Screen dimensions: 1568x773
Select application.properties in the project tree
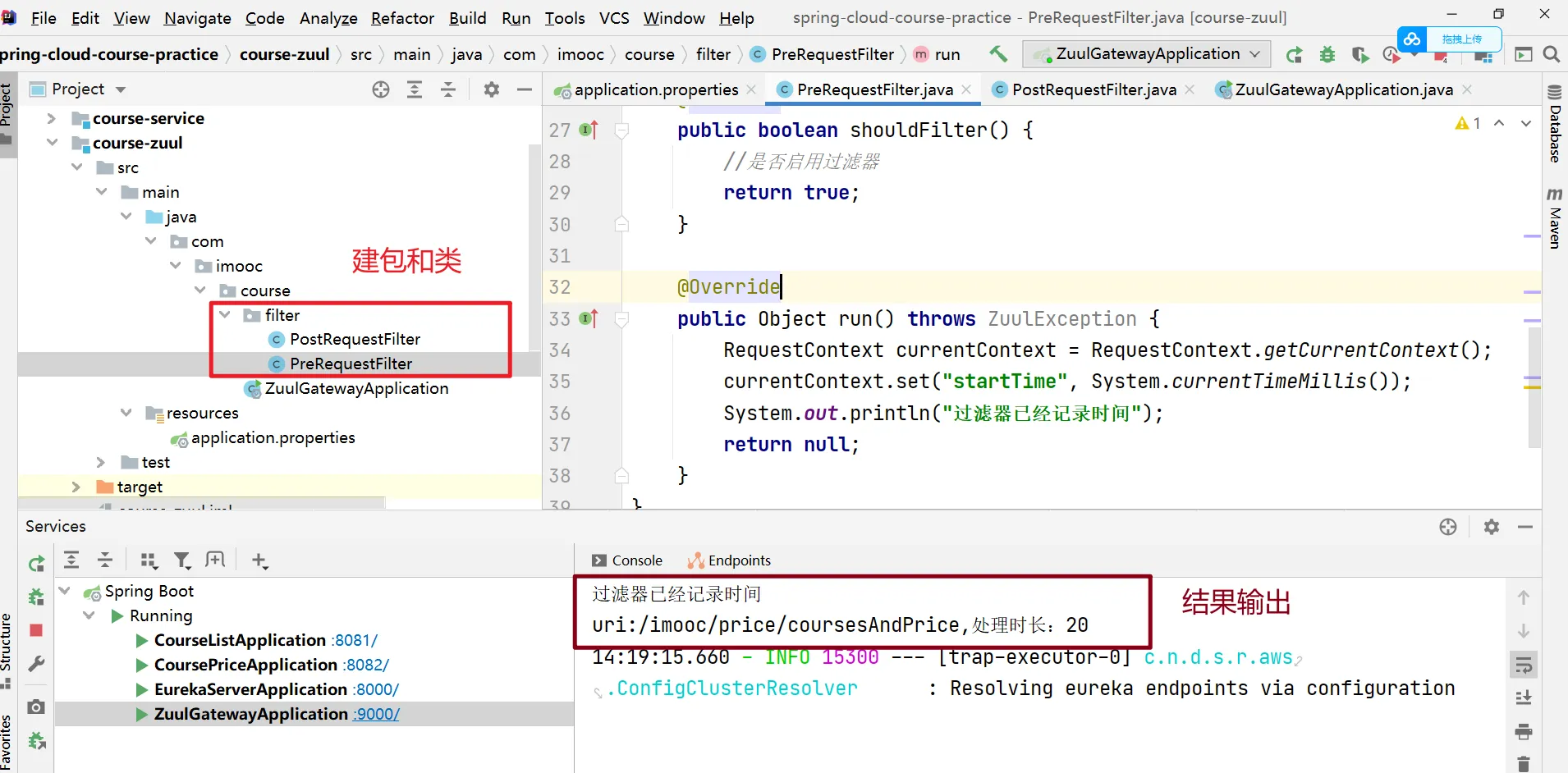pos(273,438)
